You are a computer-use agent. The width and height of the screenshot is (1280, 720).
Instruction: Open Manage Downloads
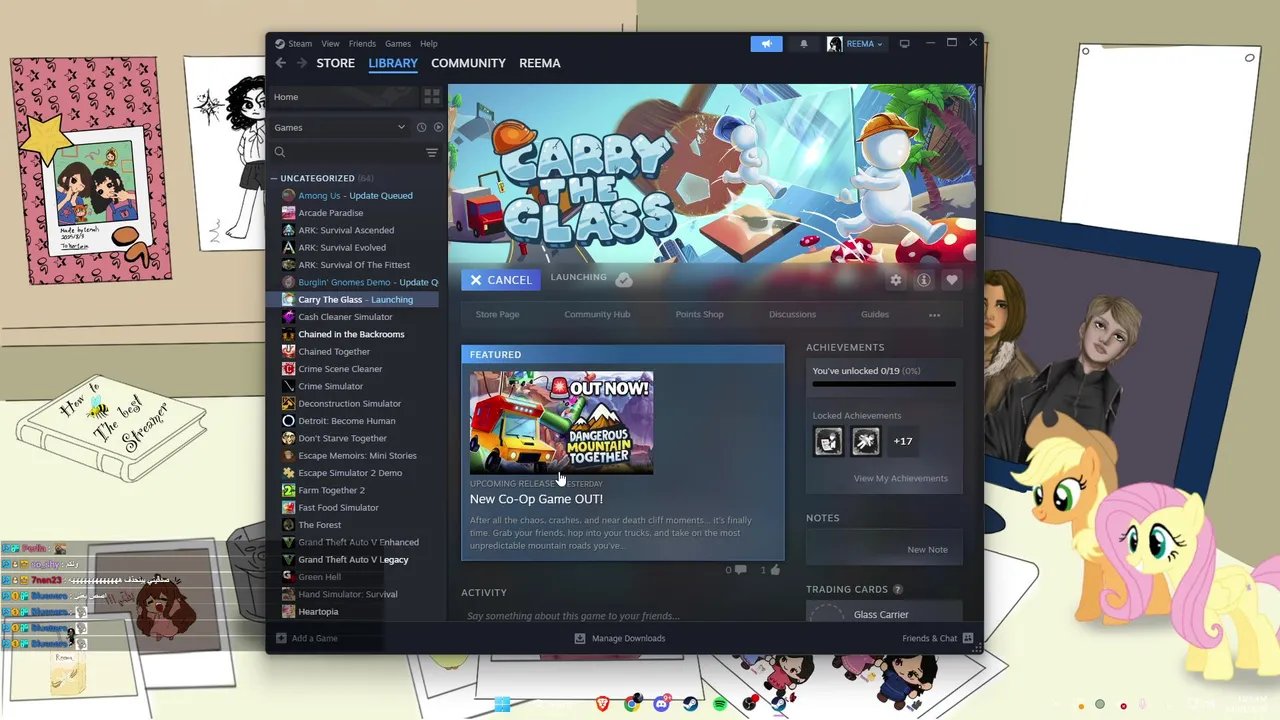619,638
